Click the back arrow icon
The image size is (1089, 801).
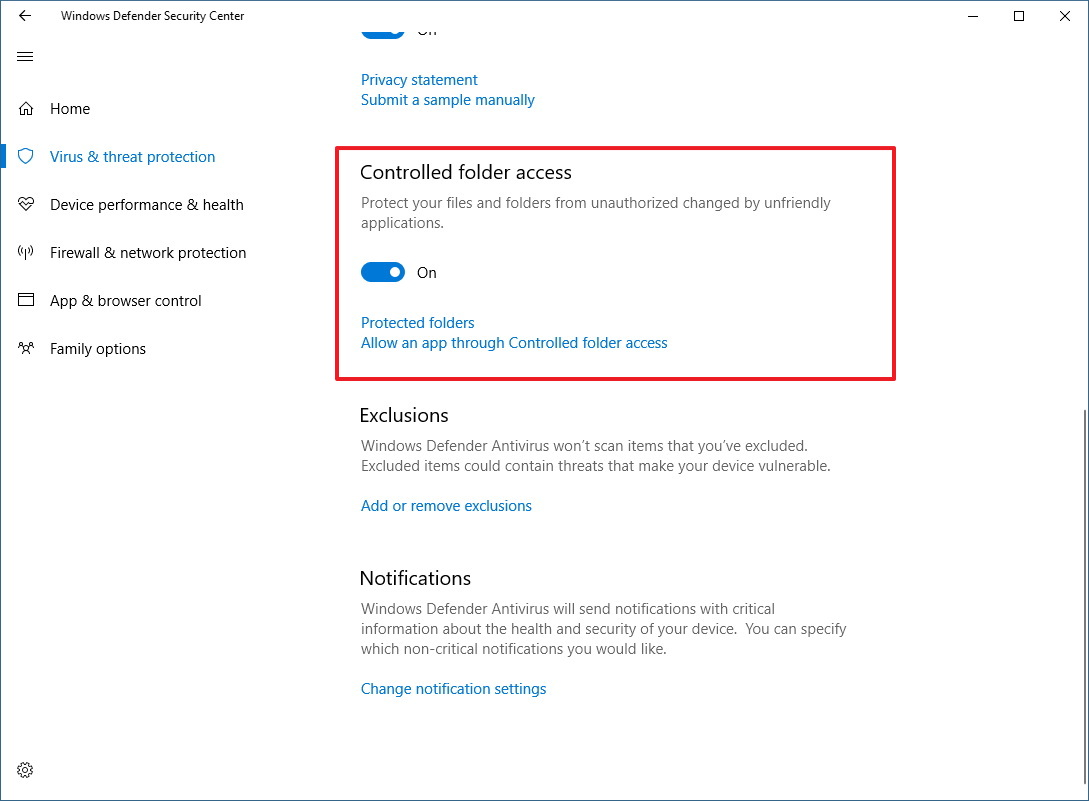click(25, 15)
